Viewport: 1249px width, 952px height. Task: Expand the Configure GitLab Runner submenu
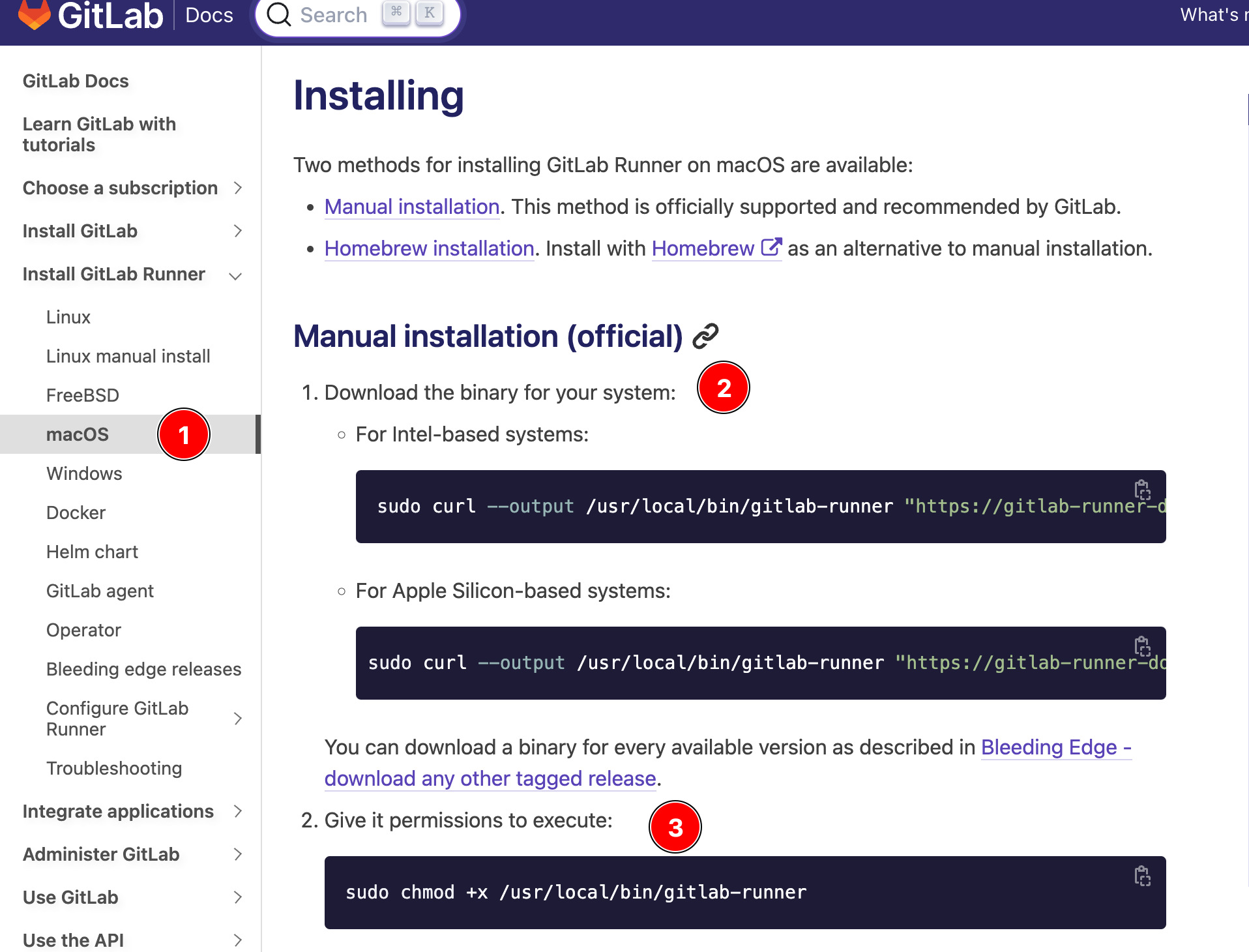pos(238,719)
